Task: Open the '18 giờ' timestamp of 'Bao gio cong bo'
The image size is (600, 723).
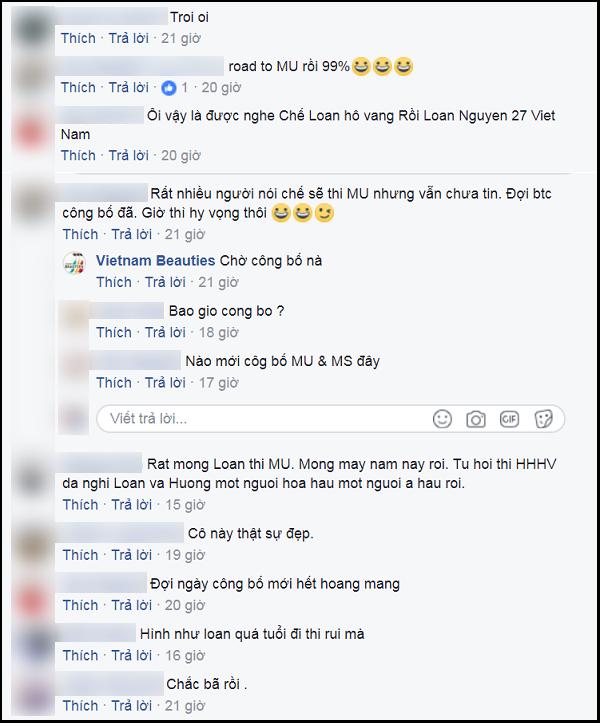Action: click(x=219, y=332)
